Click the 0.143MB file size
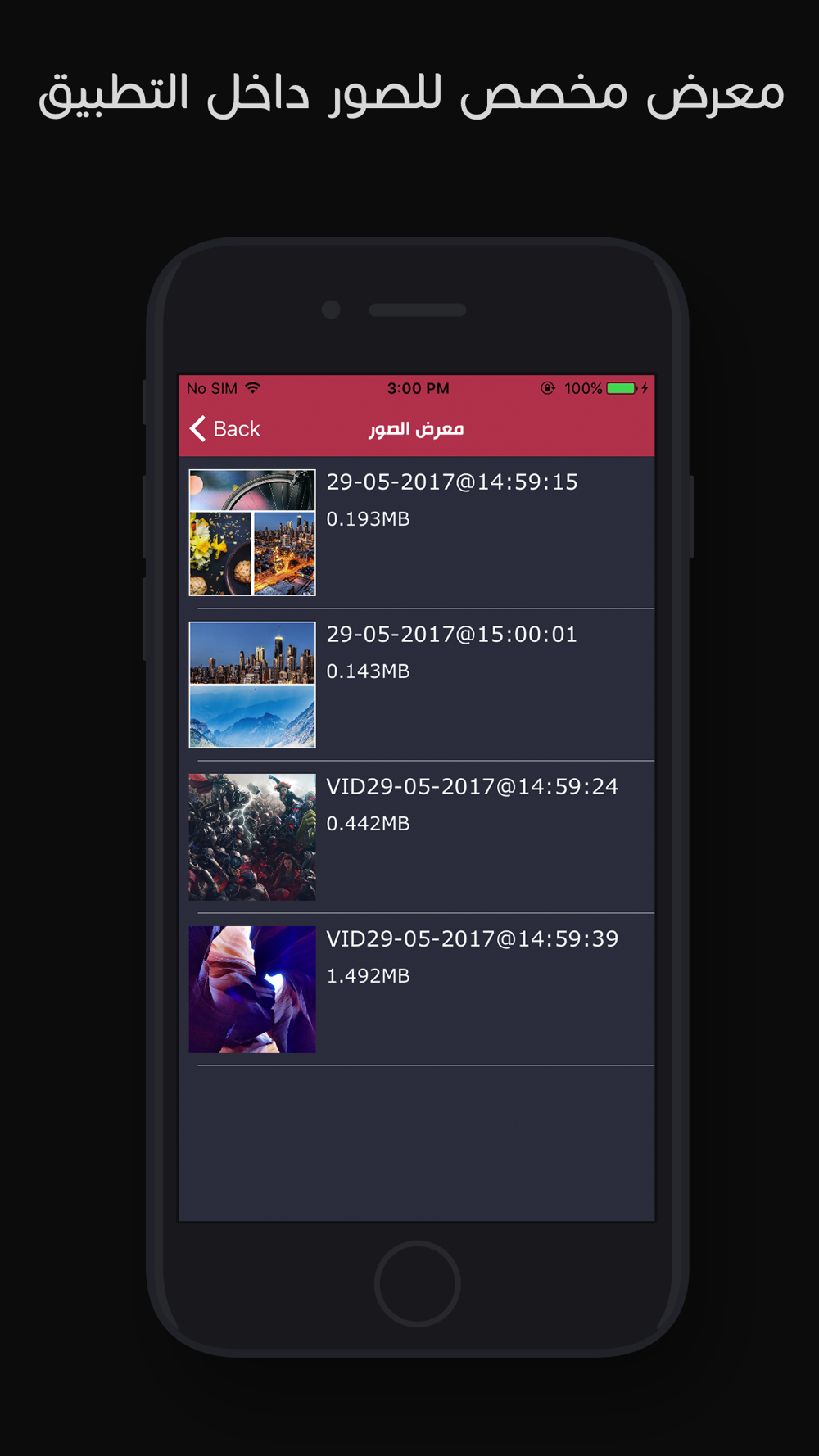Viewport: 819px width, 1456px height. [x=368, y=671]
